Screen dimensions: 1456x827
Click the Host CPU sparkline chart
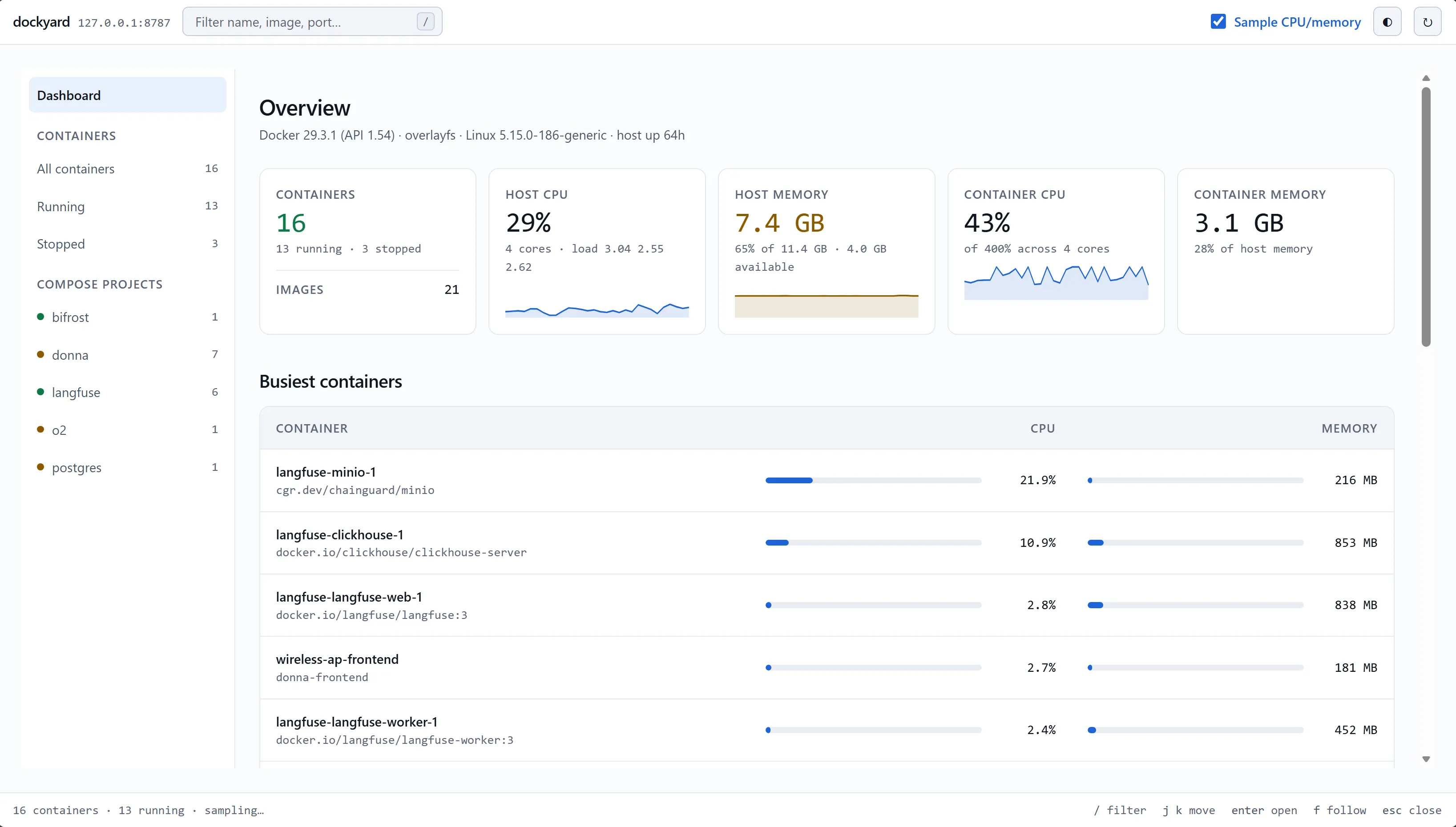tap(597, 310)
